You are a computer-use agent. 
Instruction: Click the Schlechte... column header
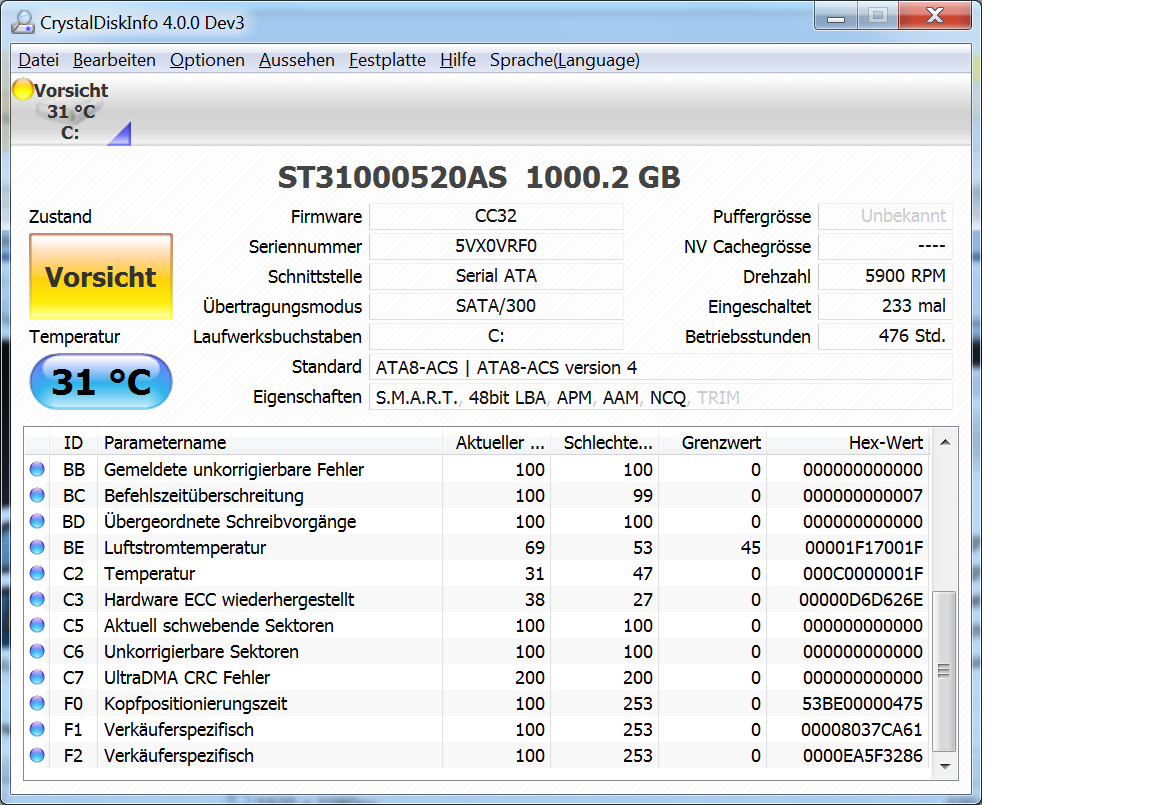point(605,442)
